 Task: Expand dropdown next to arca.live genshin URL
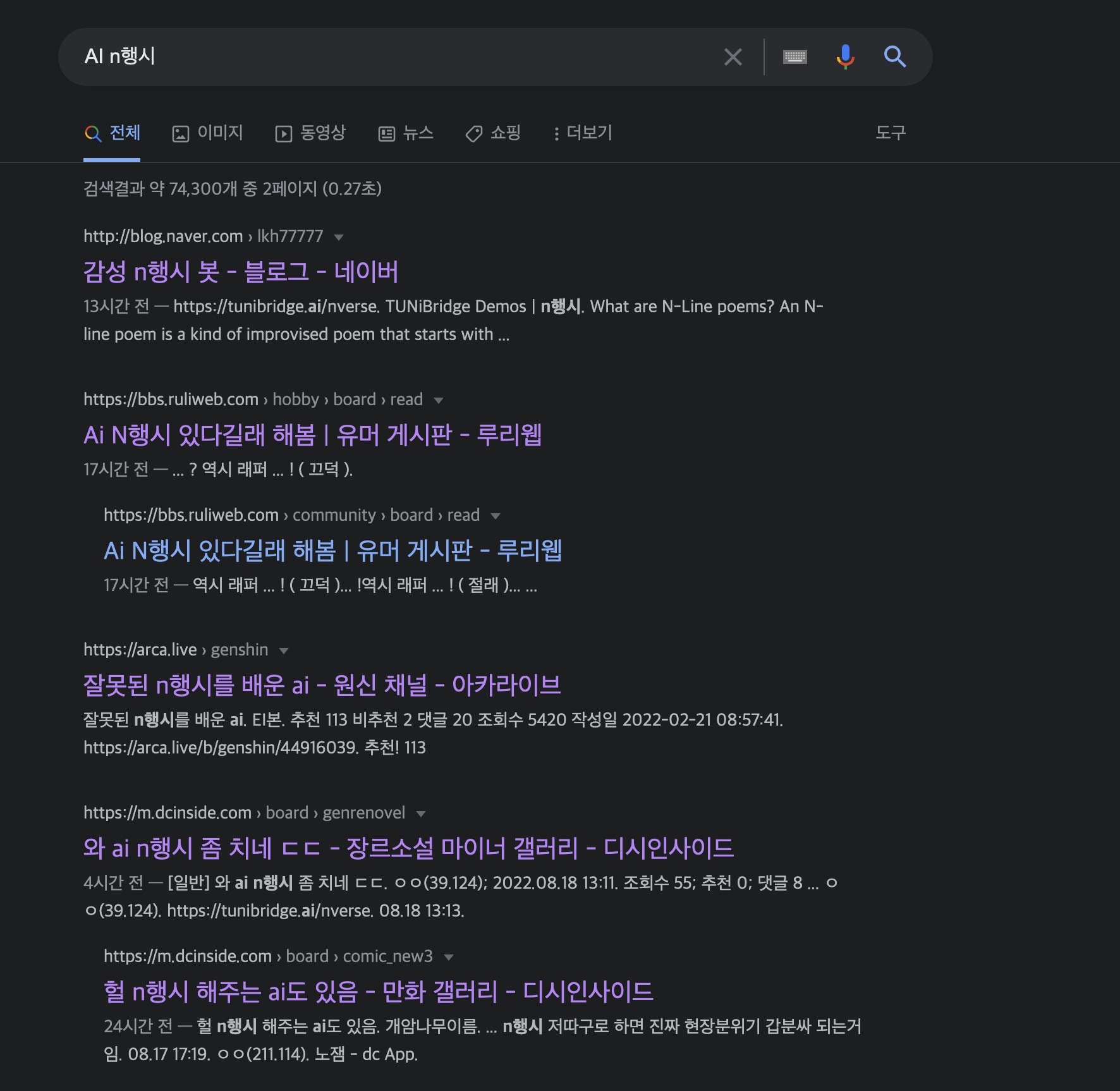click(284, 650)
